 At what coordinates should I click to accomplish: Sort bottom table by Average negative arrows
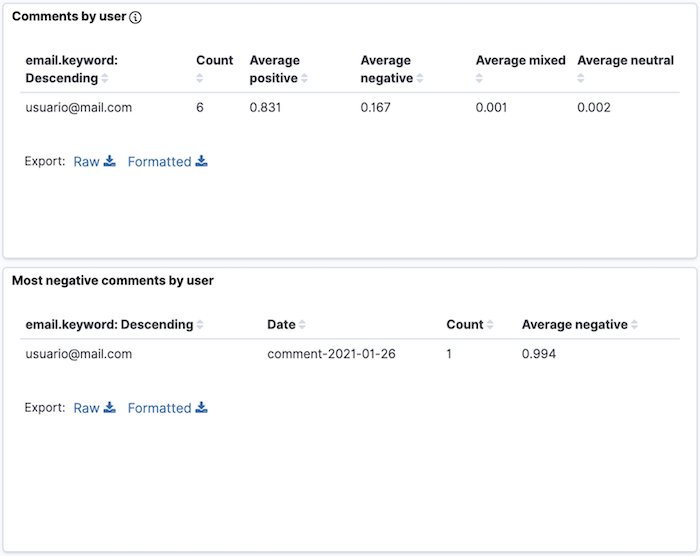click(635, 325)
